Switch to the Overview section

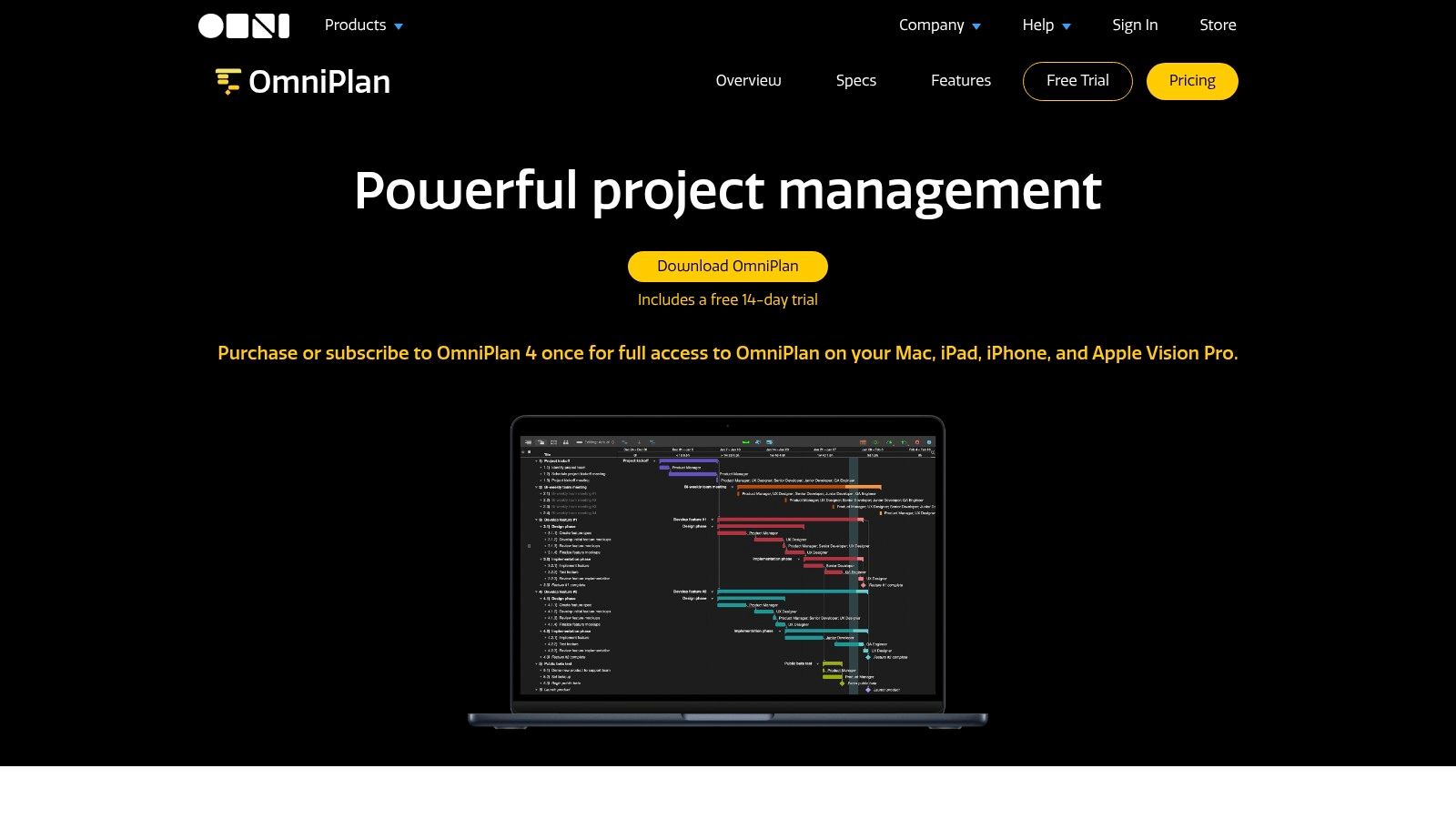[x=748, y=81]
